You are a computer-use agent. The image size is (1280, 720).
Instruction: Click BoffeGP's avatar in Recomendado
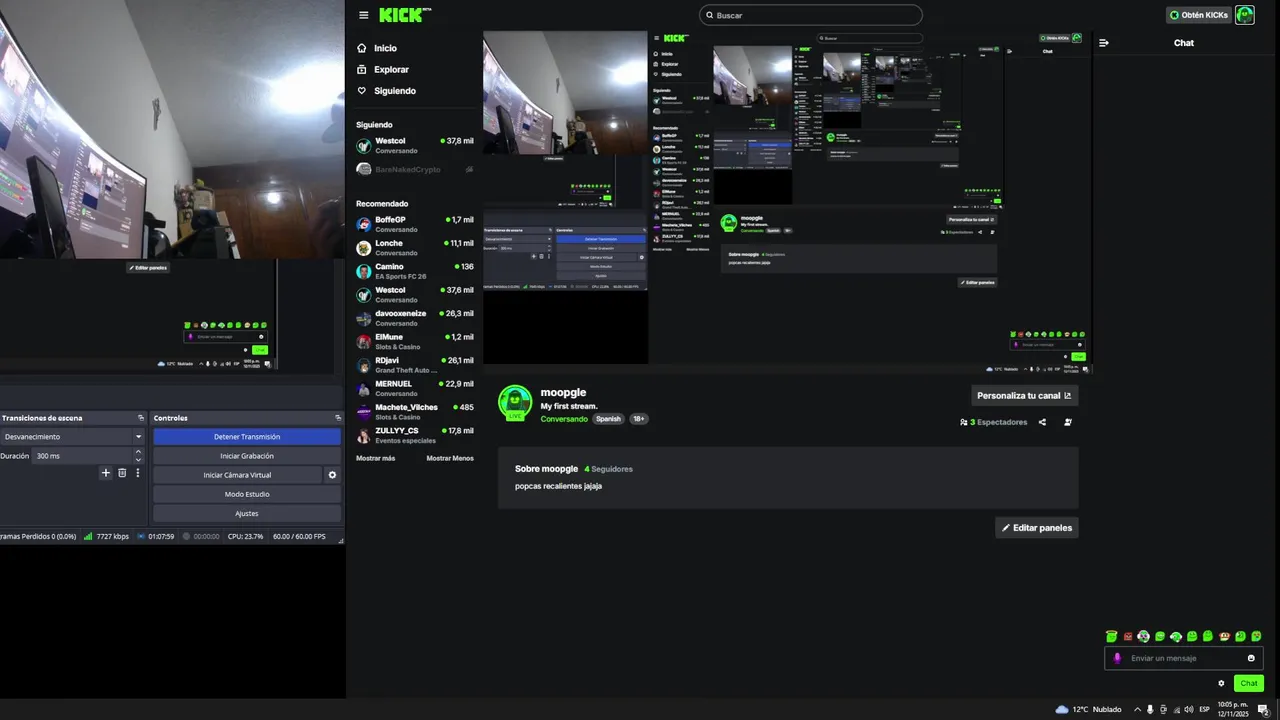[x=364, y=224]
